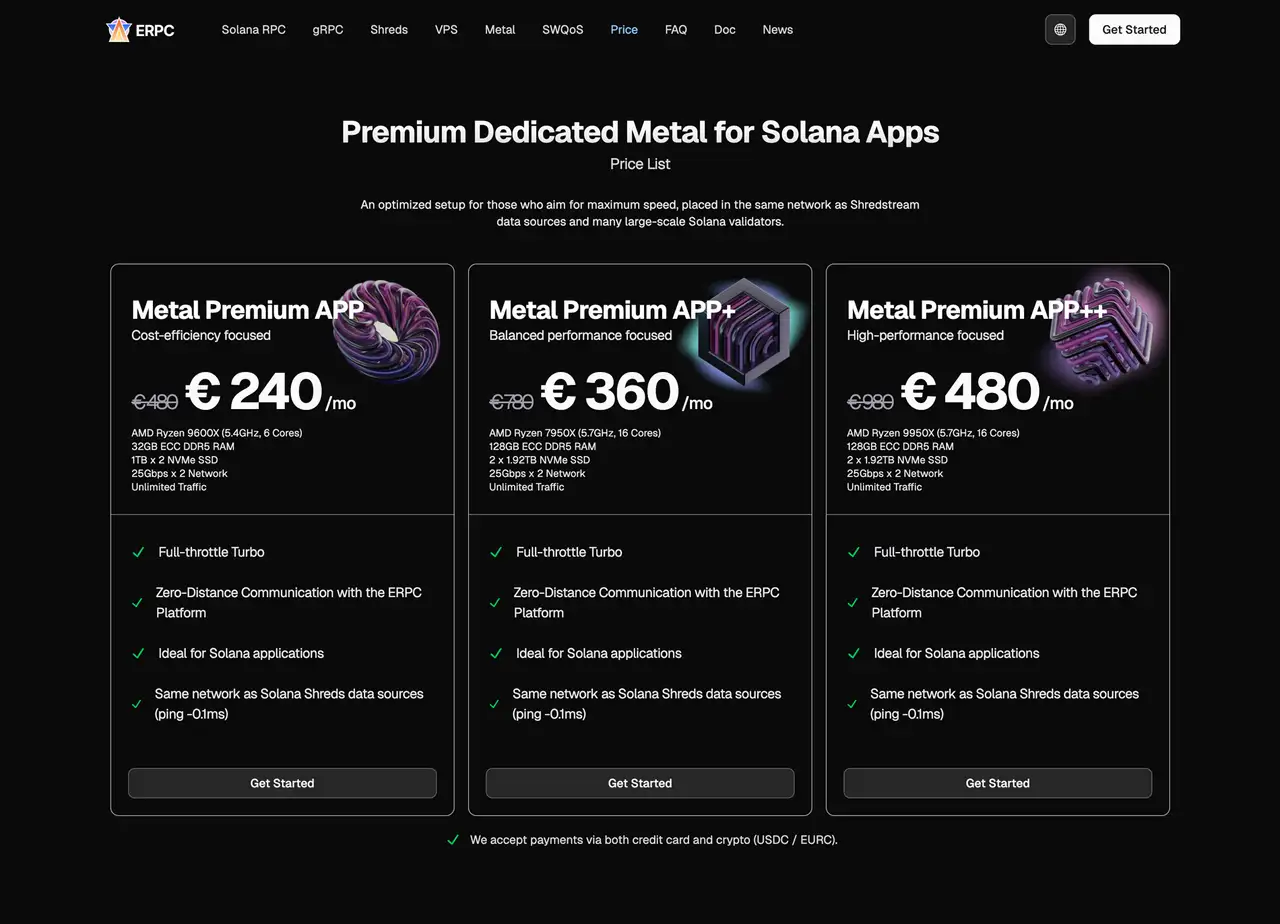Open the Solana RPC nav item
Image resolution: width=1280 pixels, height=924 pixels.
[x=253, y=30]
